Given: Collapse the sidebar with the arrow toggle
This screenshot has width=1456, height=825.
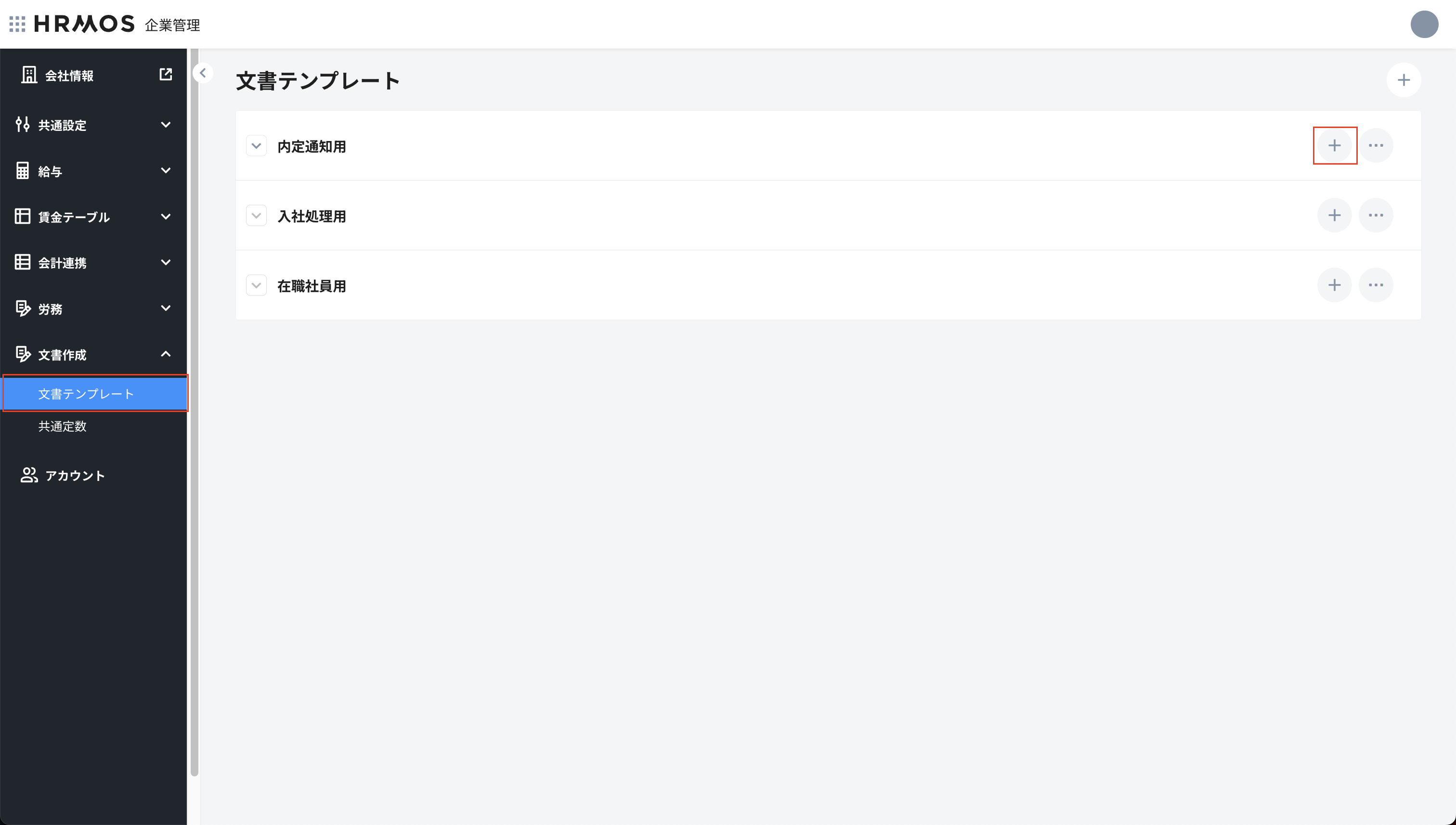Looking at the screenshot, I should [202, 73].
